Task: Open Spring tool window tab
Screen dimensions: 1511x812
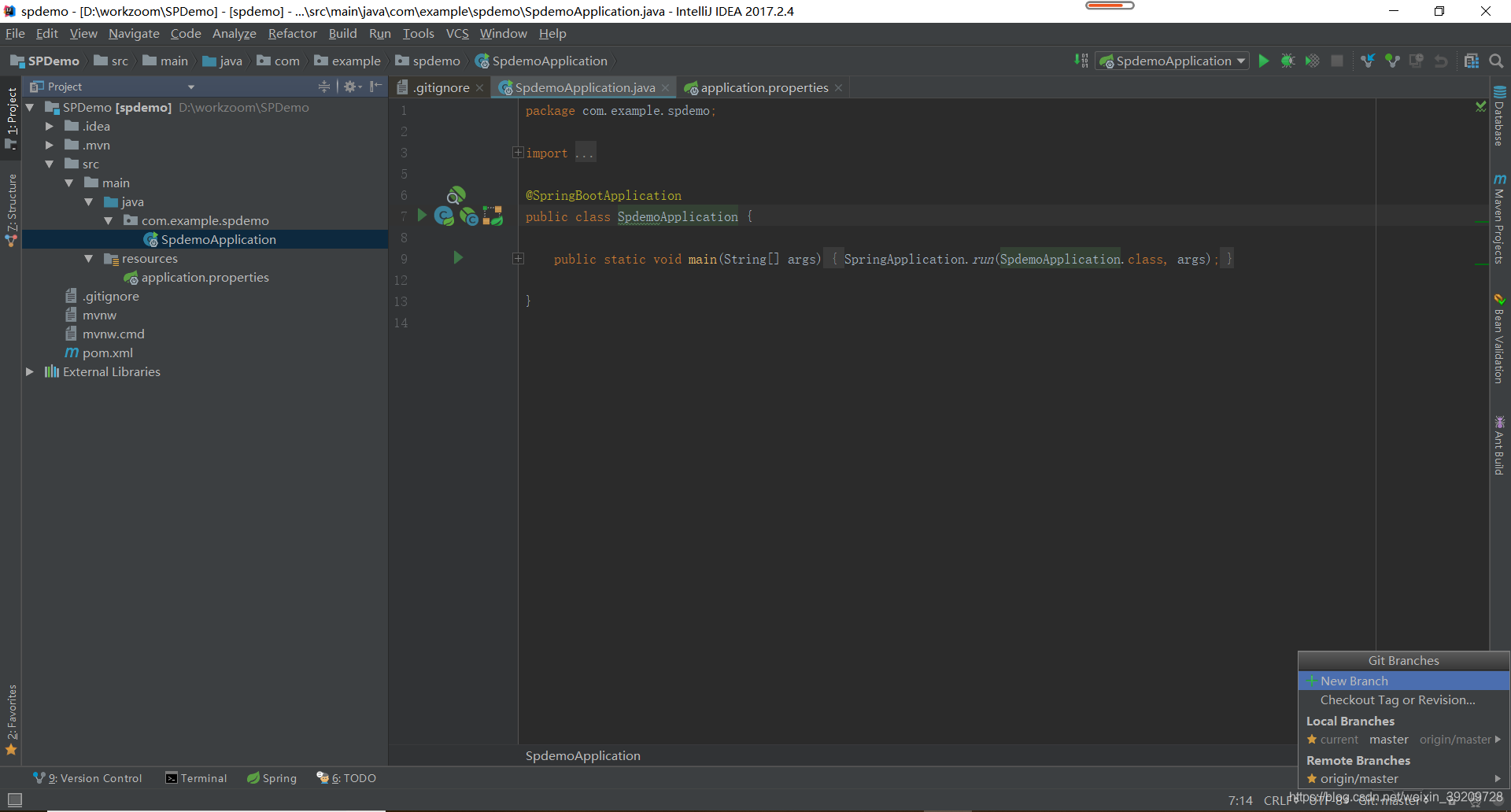Action: pos(272,778)
